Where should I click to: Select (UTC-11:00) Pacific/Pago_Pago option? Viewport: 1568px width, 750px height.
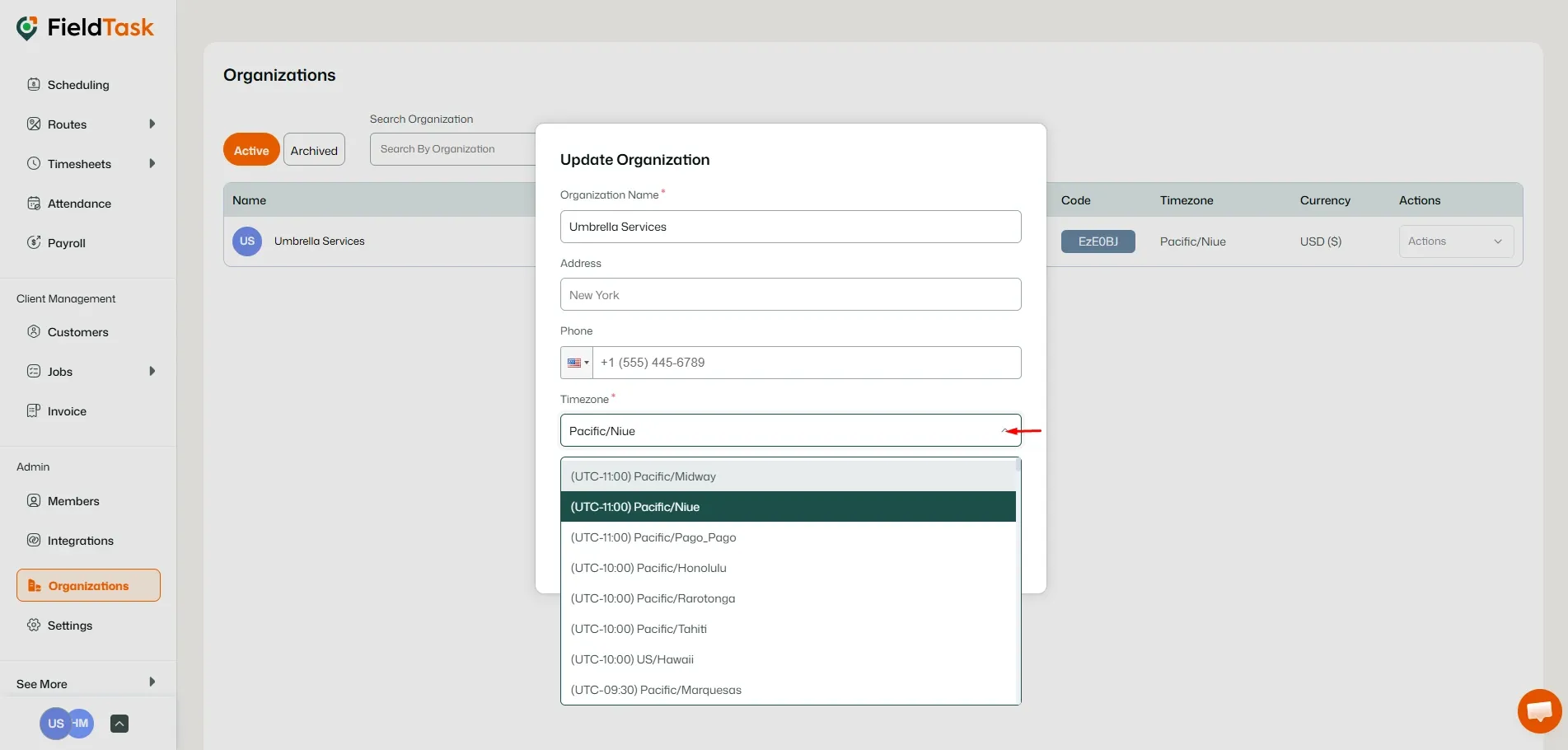[x=788, y=537]
